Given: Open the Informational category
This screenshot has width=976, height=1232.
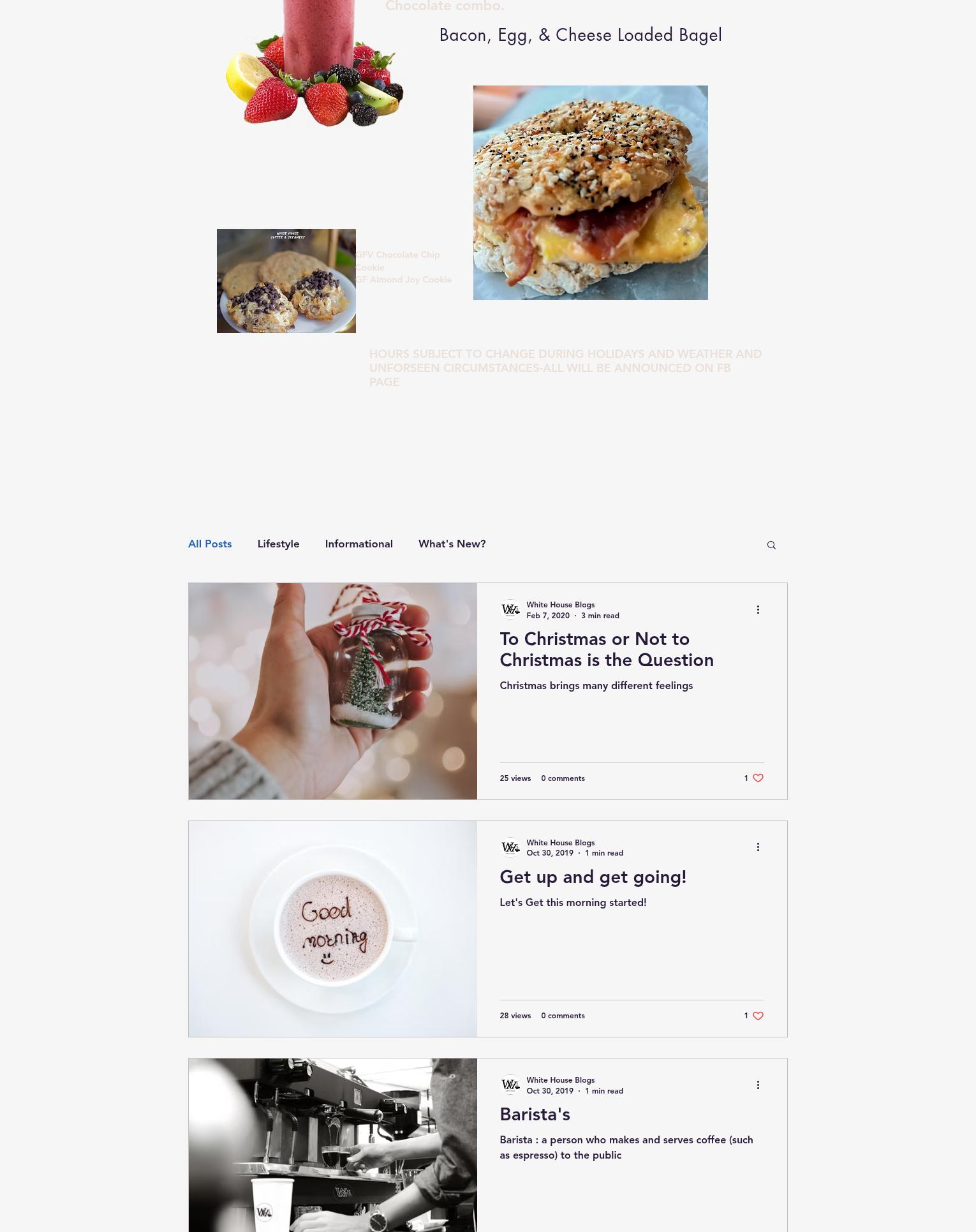Looking at the screenshot, I should coord(359,544).
